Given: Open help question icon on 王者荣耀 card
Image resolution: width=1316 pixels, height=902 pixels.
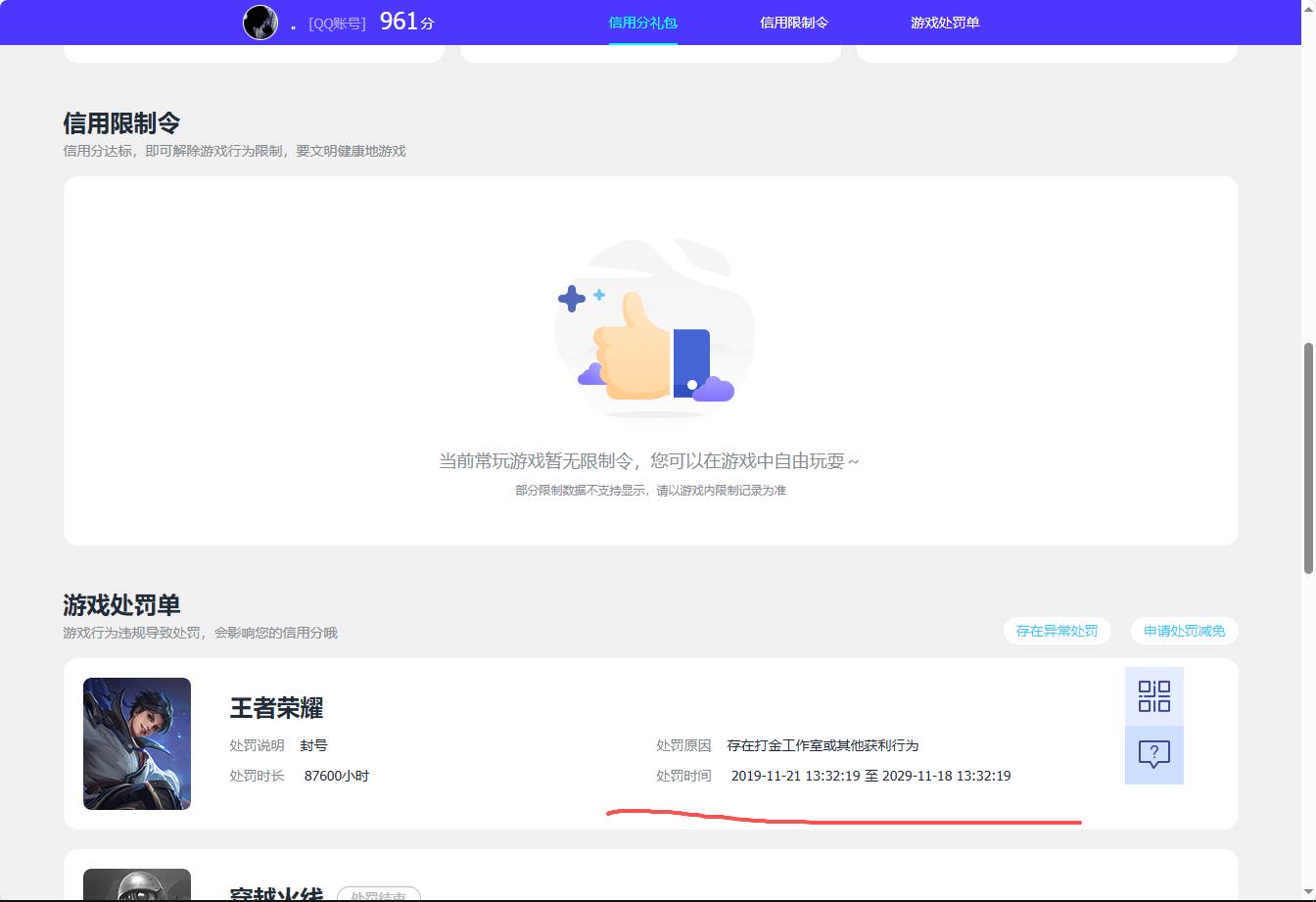Looking at the screenshot, I should pyautogui.click(x=1154, y=755).
